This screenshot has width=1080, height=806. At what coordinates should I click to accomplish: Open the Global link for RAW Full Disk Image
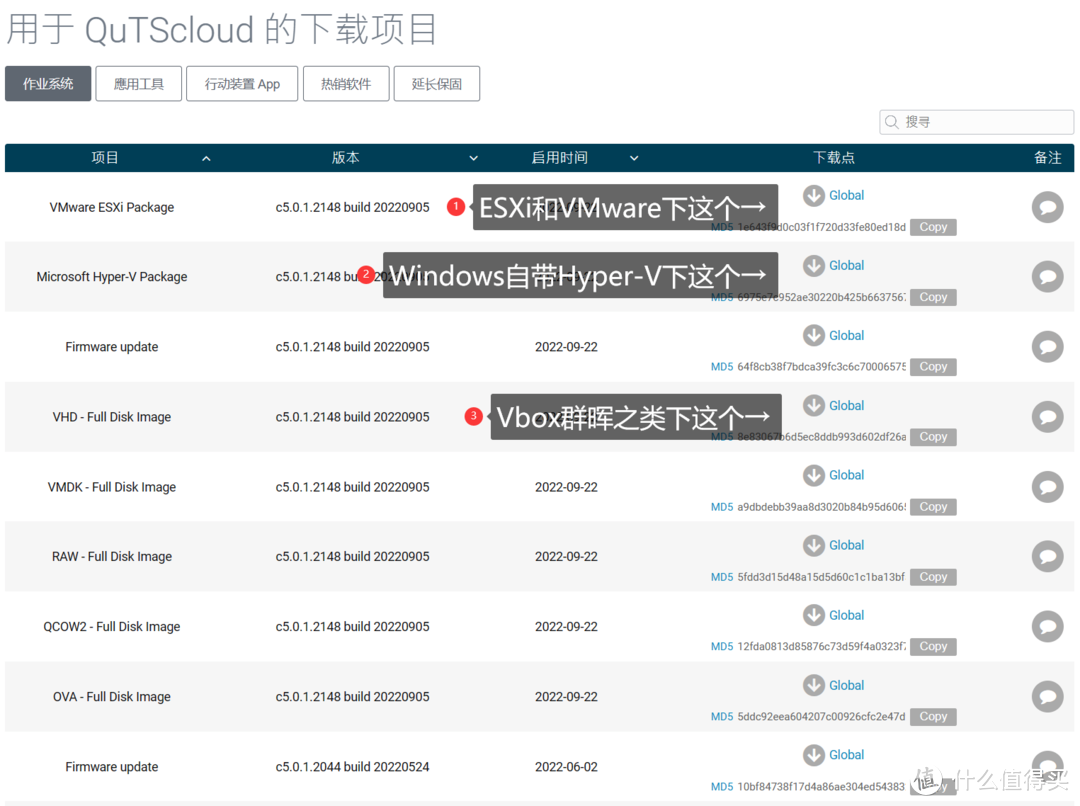pyautogui.click(x=847, y=546)
